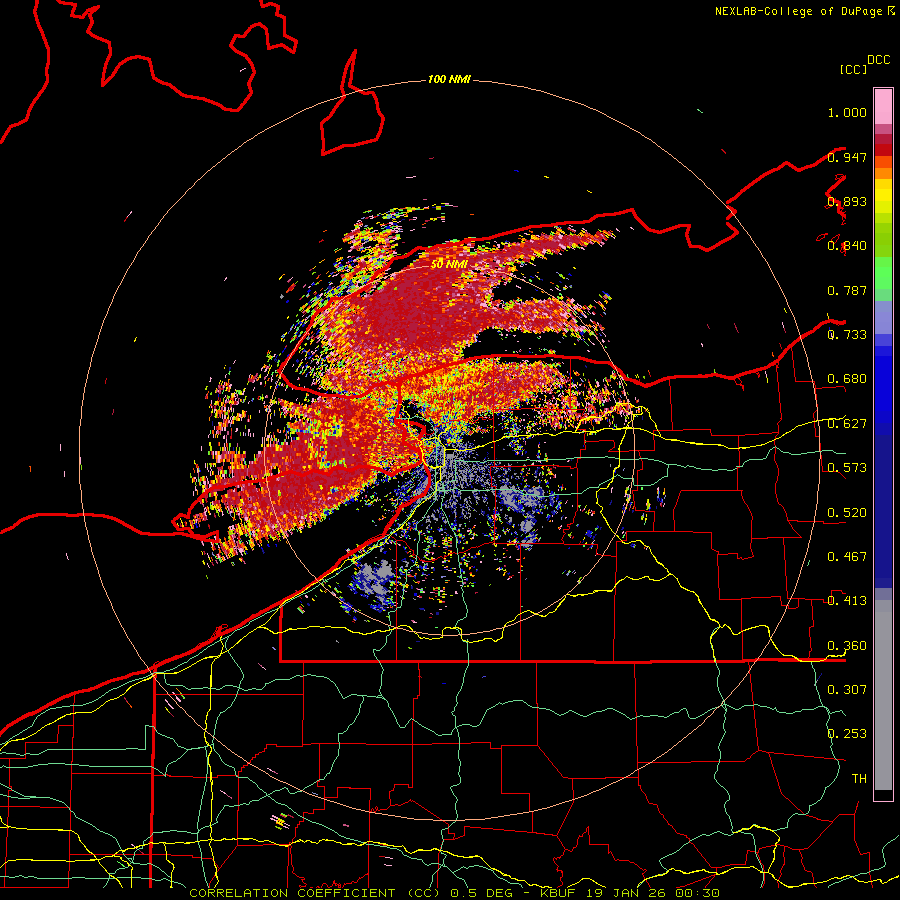Select the 0.680 legend value
This screenshot has height=900, width=900.
(847, 379)
